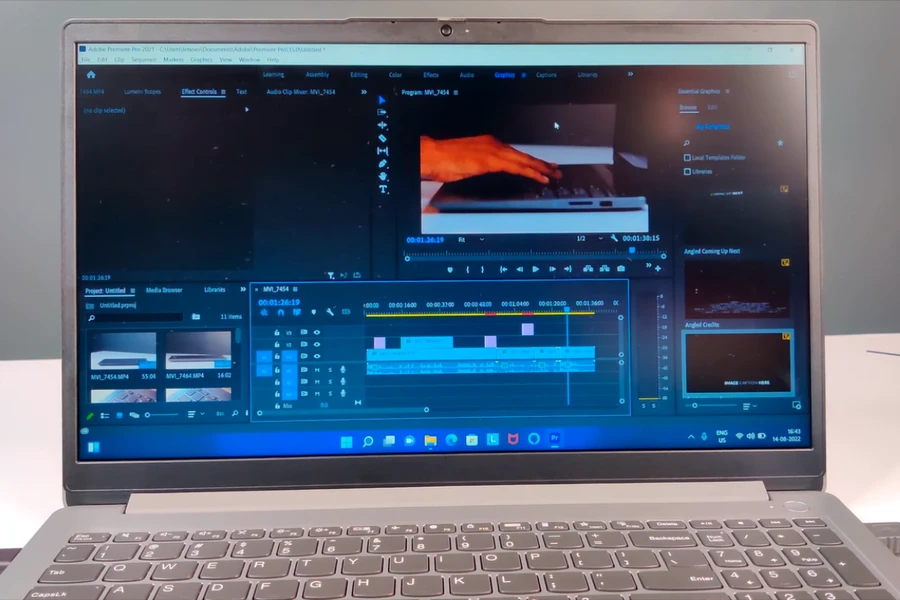Enable voice-over record on A1
This screenshot has width=900, height=600.
coord(343,370)
